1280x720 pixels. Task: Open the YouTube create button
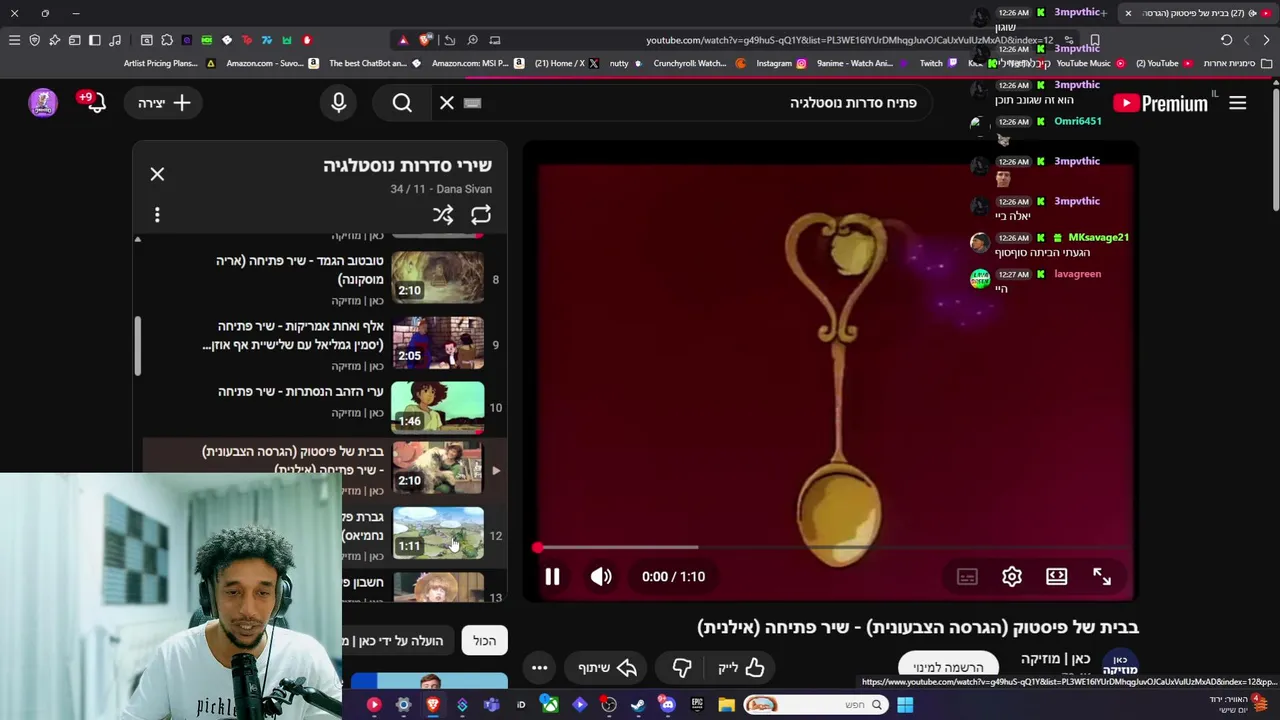tap(164, 103)
